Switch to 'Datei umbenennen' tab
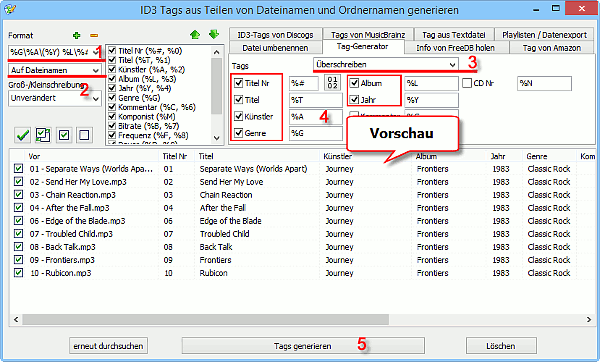 [275, 48]
